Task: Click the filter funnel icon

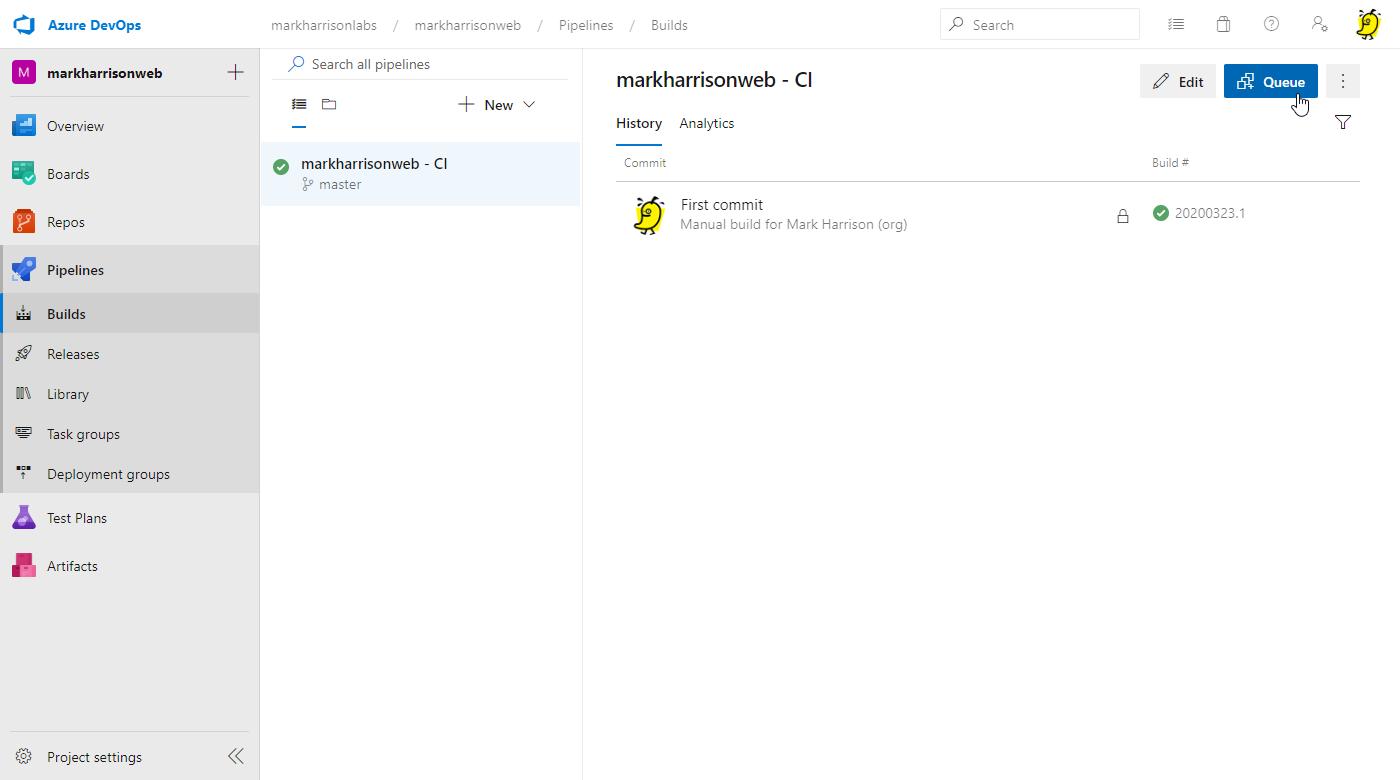Action: coord(1343,122)
